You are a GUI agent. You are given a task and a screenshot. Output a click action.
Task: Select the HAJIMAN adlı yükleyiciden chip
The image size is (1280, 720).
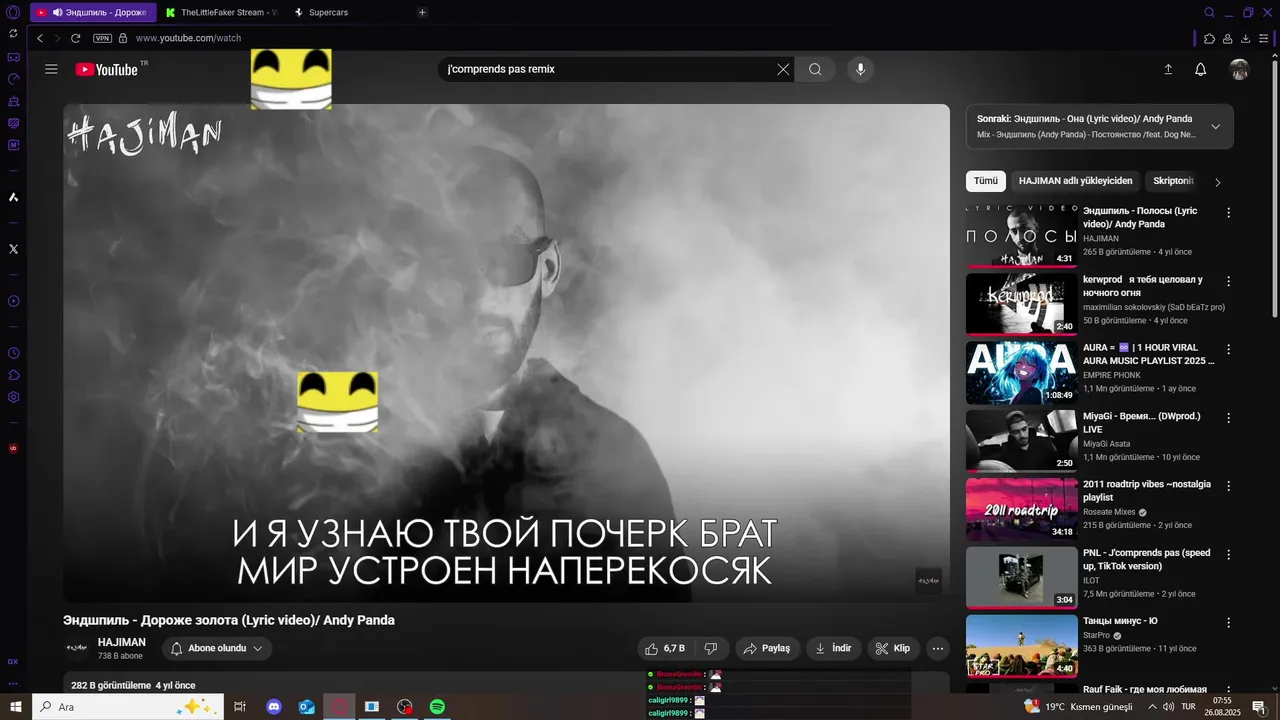coord(1076,181)
